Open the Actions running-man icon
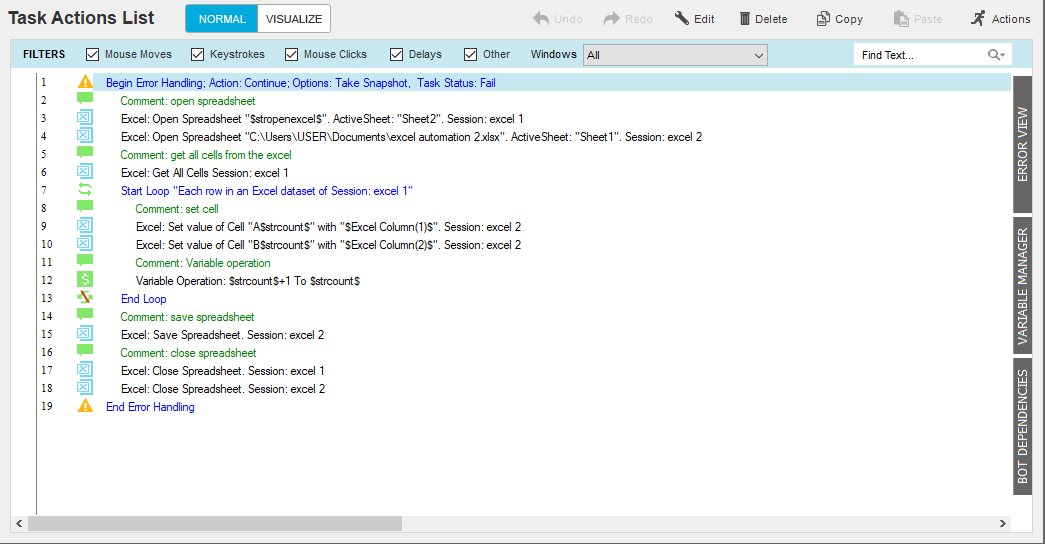 pos(978,19)
